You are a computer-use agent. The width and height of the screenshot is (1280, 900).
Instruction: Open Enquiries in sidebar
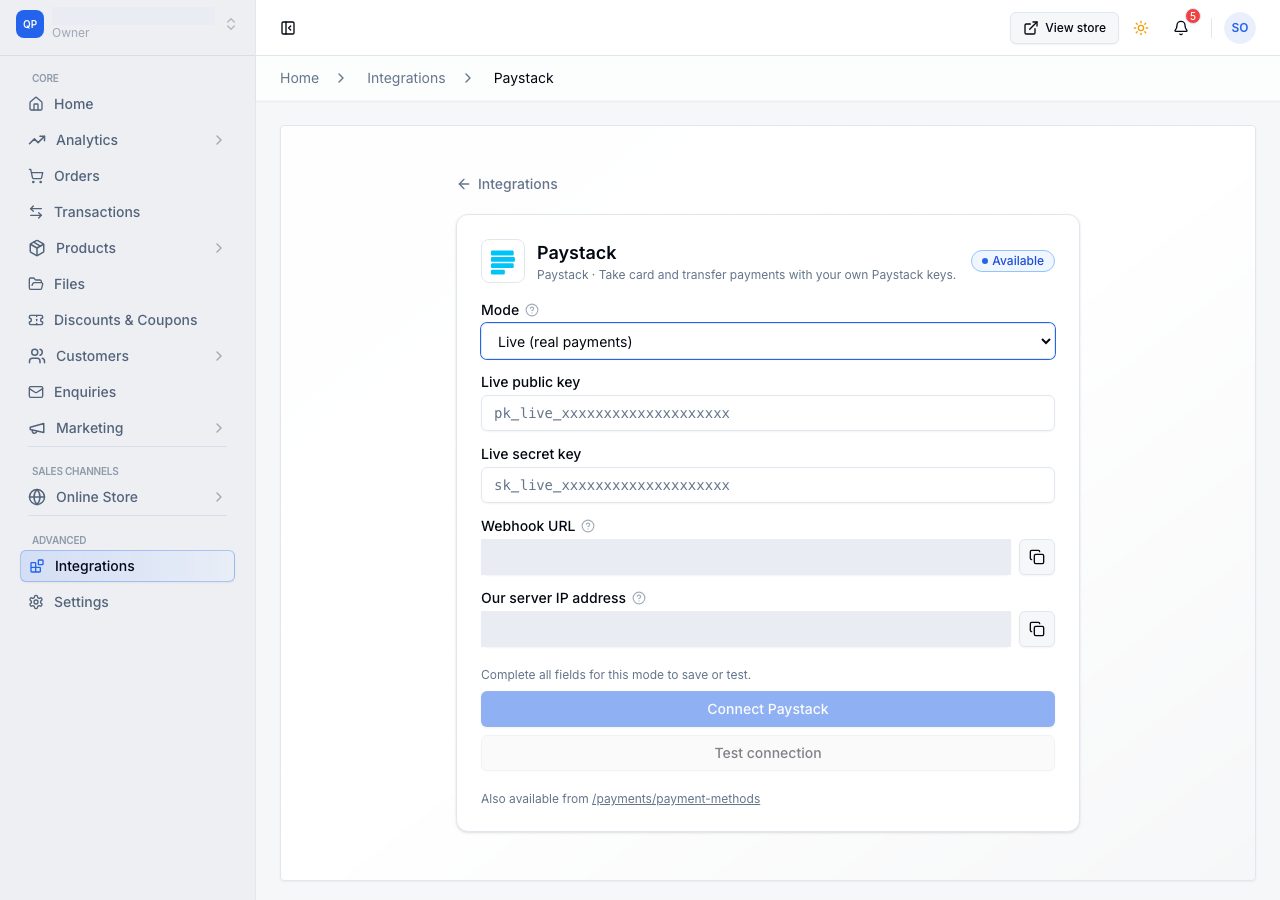pyautogui.click(x=127, y=392)
